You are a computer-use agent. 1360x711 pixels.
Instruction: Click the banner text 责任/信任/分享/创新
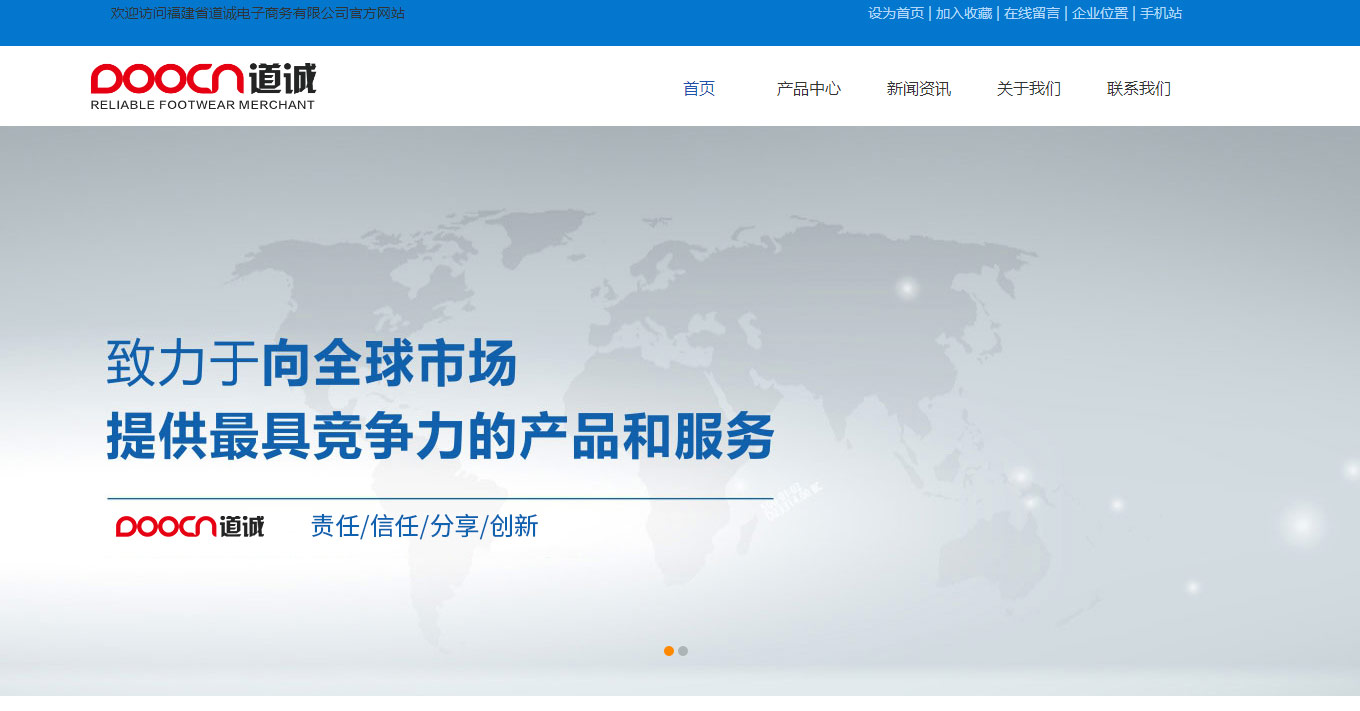[x=425, y=526]
